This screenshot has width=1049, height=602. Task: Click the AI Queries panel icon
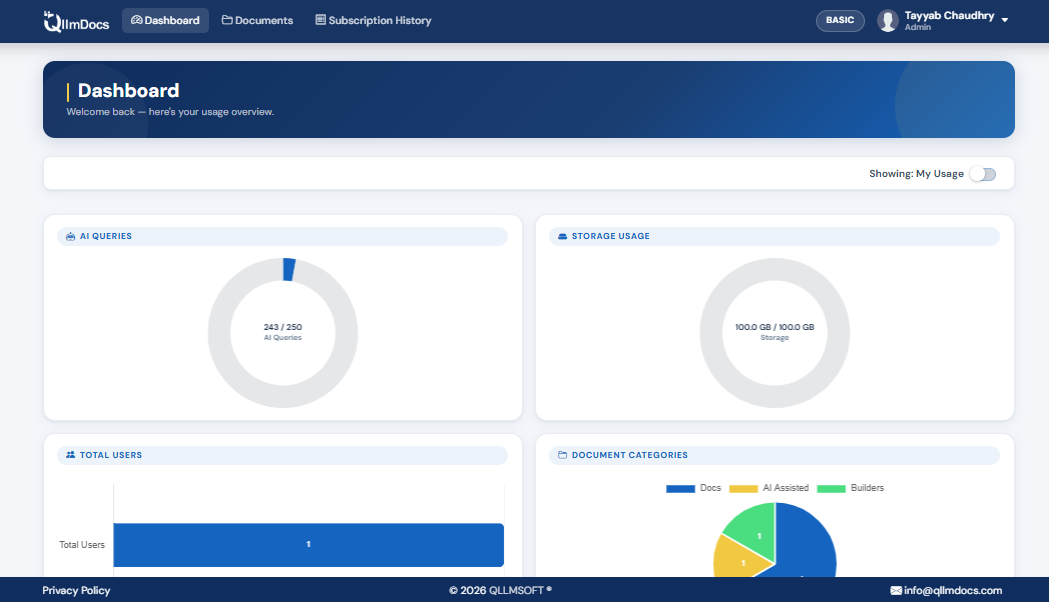(69, 236)
